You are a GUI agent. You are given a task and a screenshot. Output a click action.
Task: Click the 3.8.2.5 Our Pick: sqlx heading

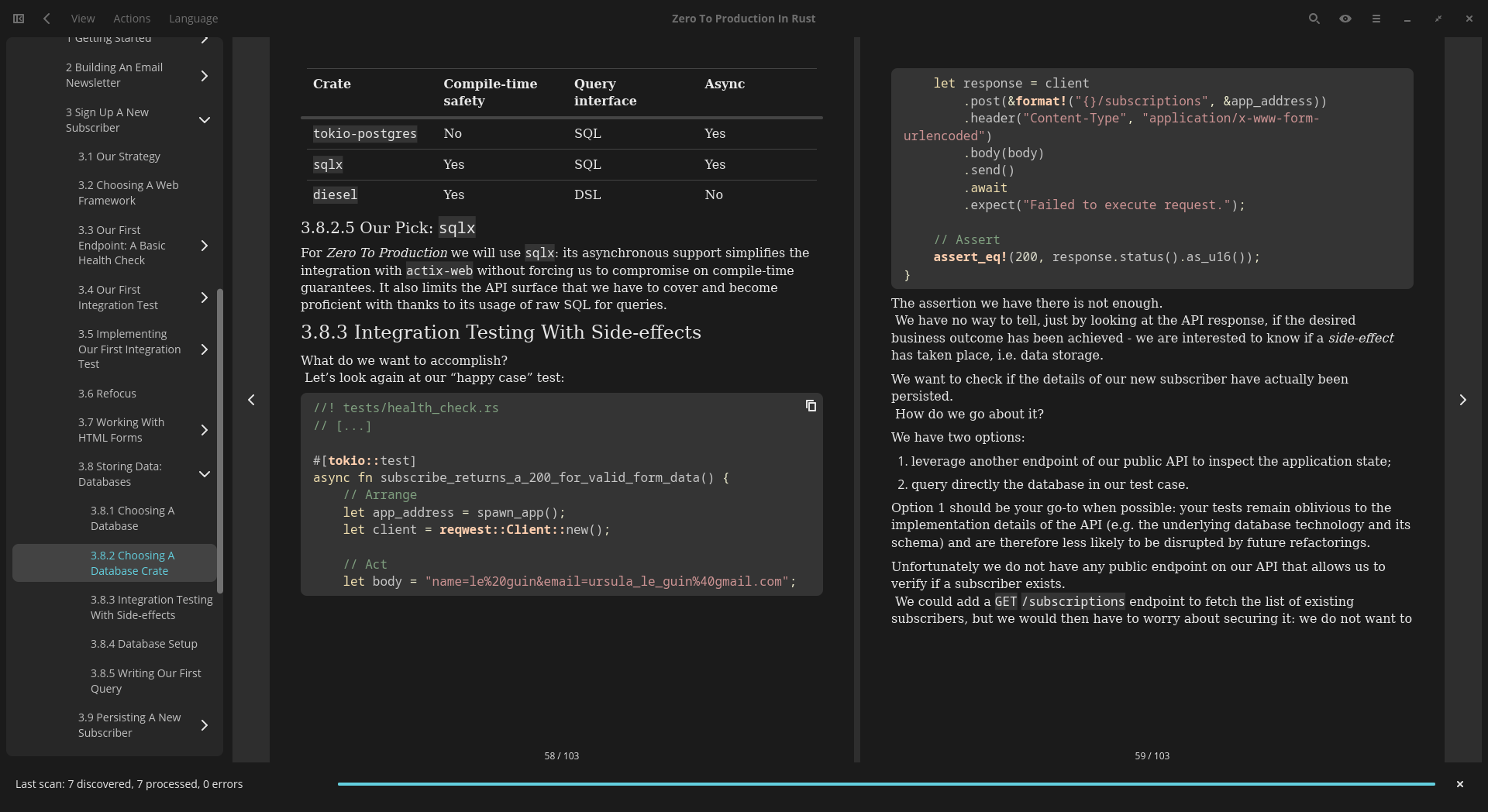(x=388, y=228)
